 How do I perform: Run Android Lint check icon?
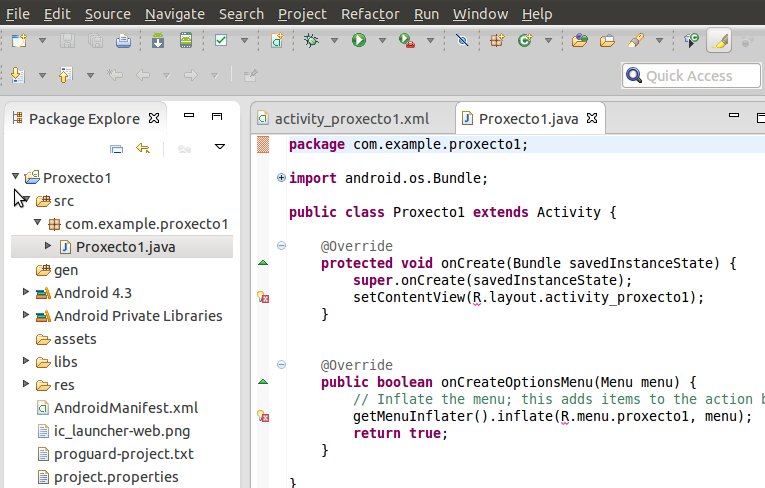[221, 40]
